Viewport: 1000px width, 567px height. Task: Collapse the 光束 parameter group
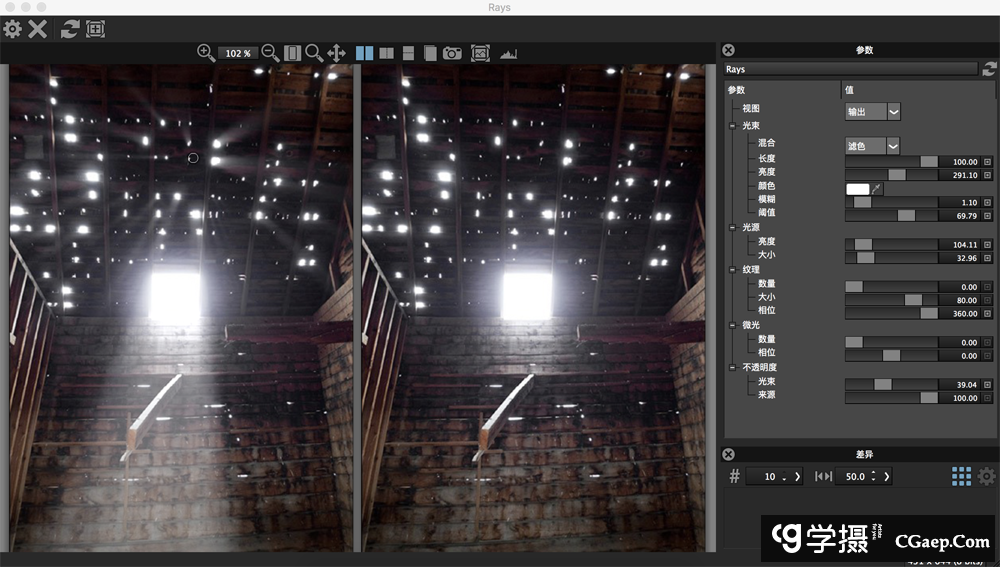(x=734, y=126)
